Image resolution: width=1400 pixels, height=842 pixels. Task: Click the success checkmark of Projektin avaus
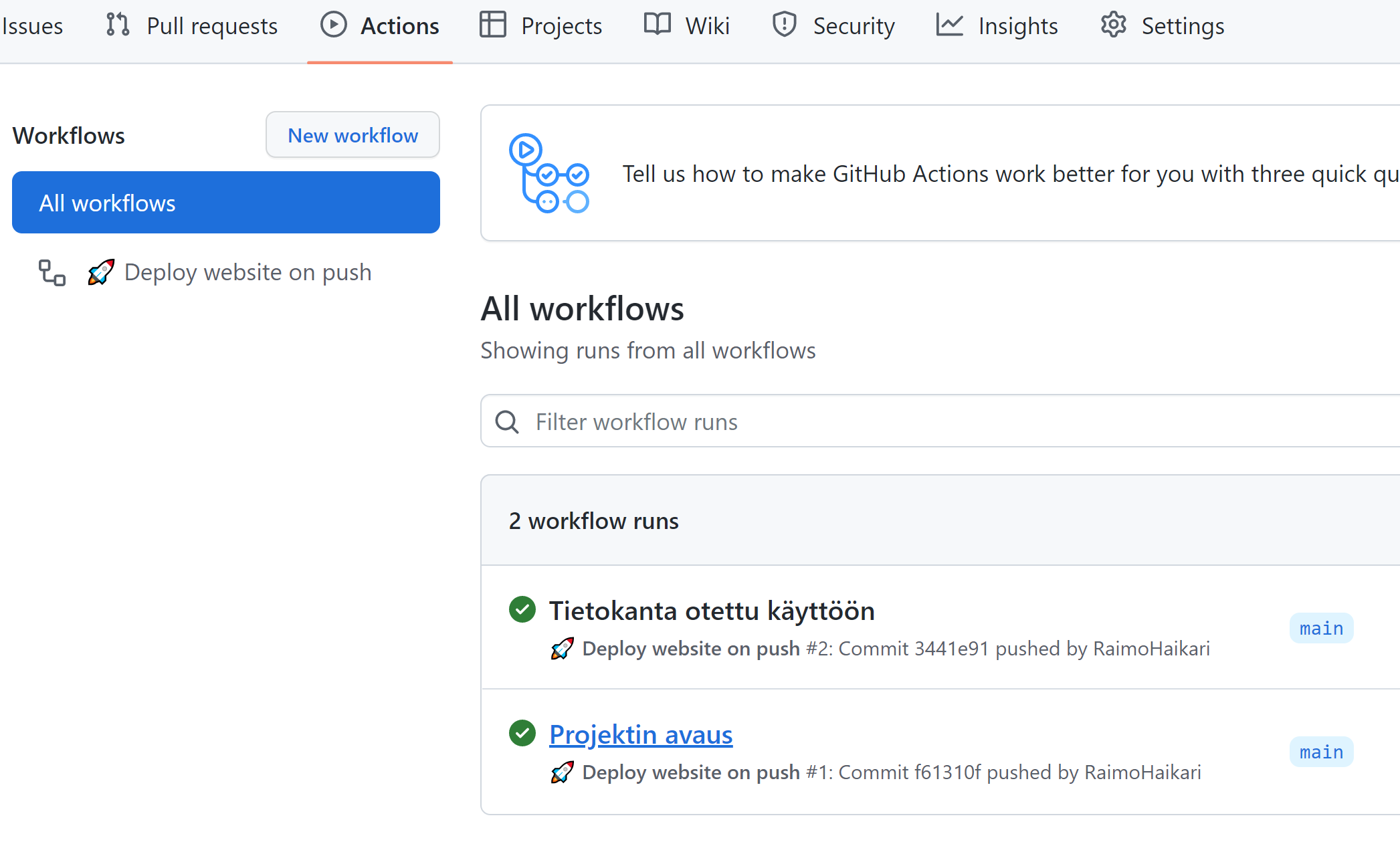[522, 733]
